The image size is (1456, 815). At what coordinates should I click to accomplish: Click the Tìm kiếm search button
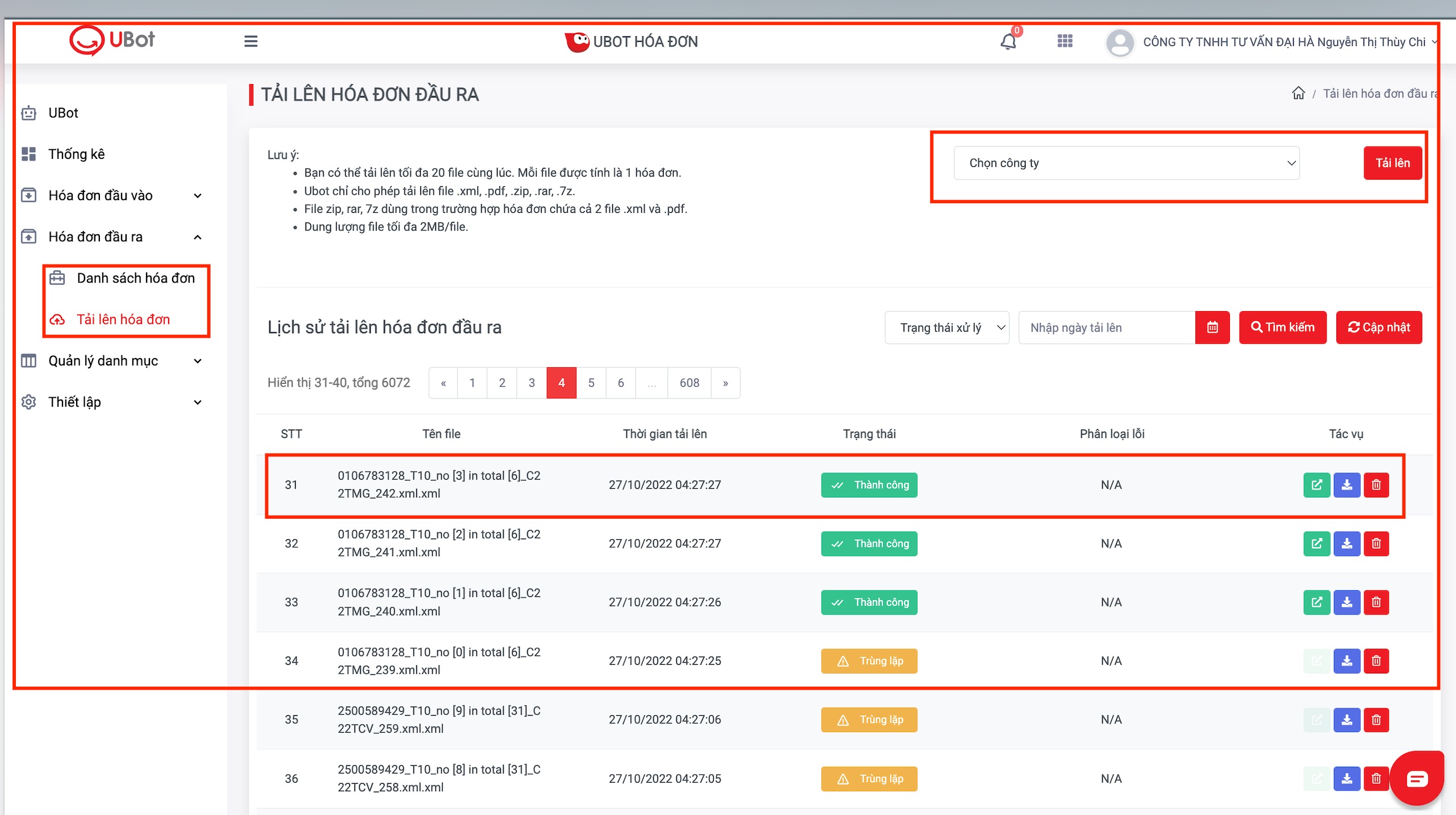pos(1282,327)
